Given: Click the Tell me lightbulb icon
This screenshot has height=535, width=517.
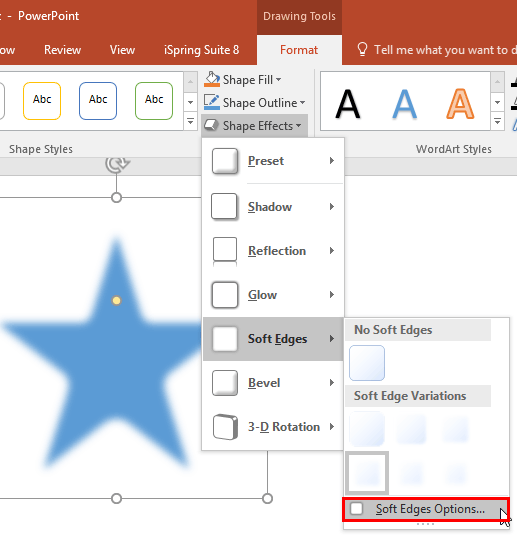Looking at the screenshot, I should [362, 50].
